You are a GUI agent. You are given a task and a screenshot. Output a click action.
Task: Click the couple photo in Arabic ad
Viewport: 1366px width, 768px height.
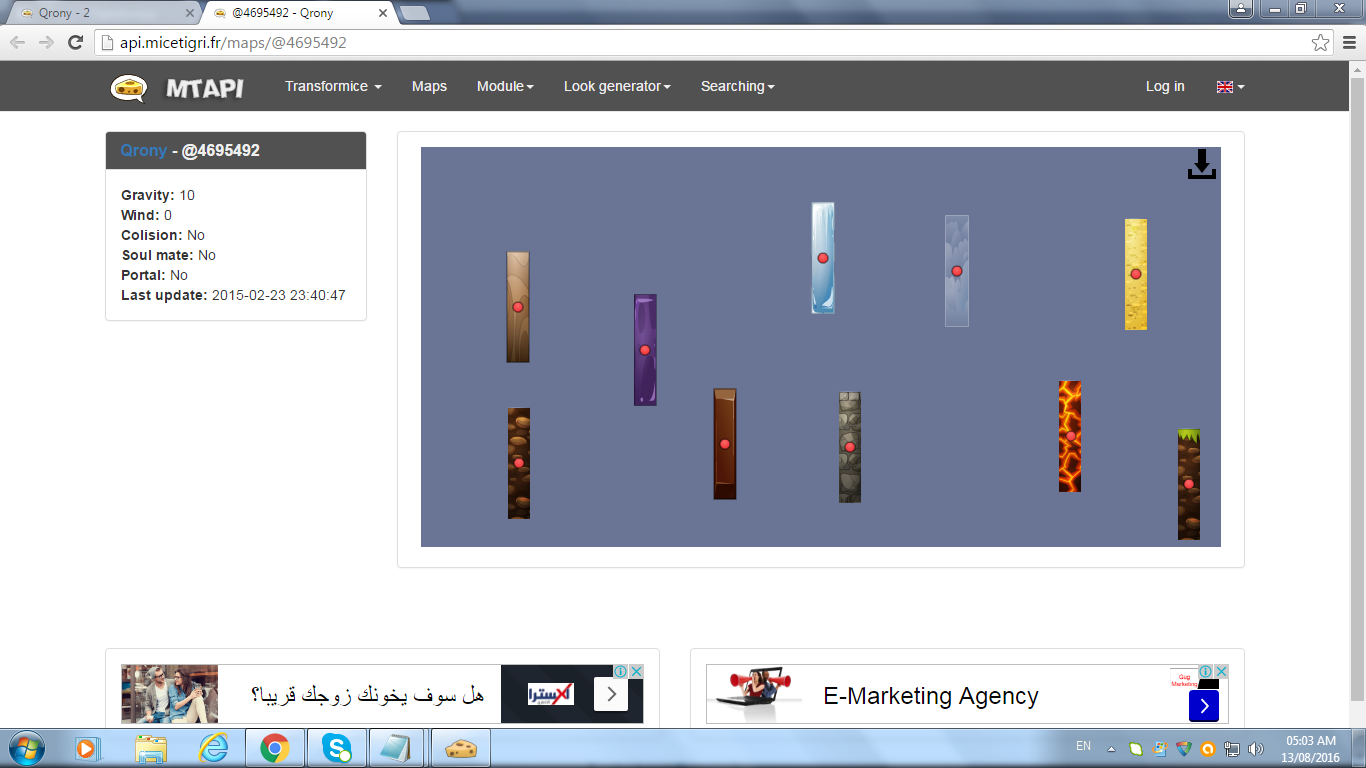click(x=169, y=694)
